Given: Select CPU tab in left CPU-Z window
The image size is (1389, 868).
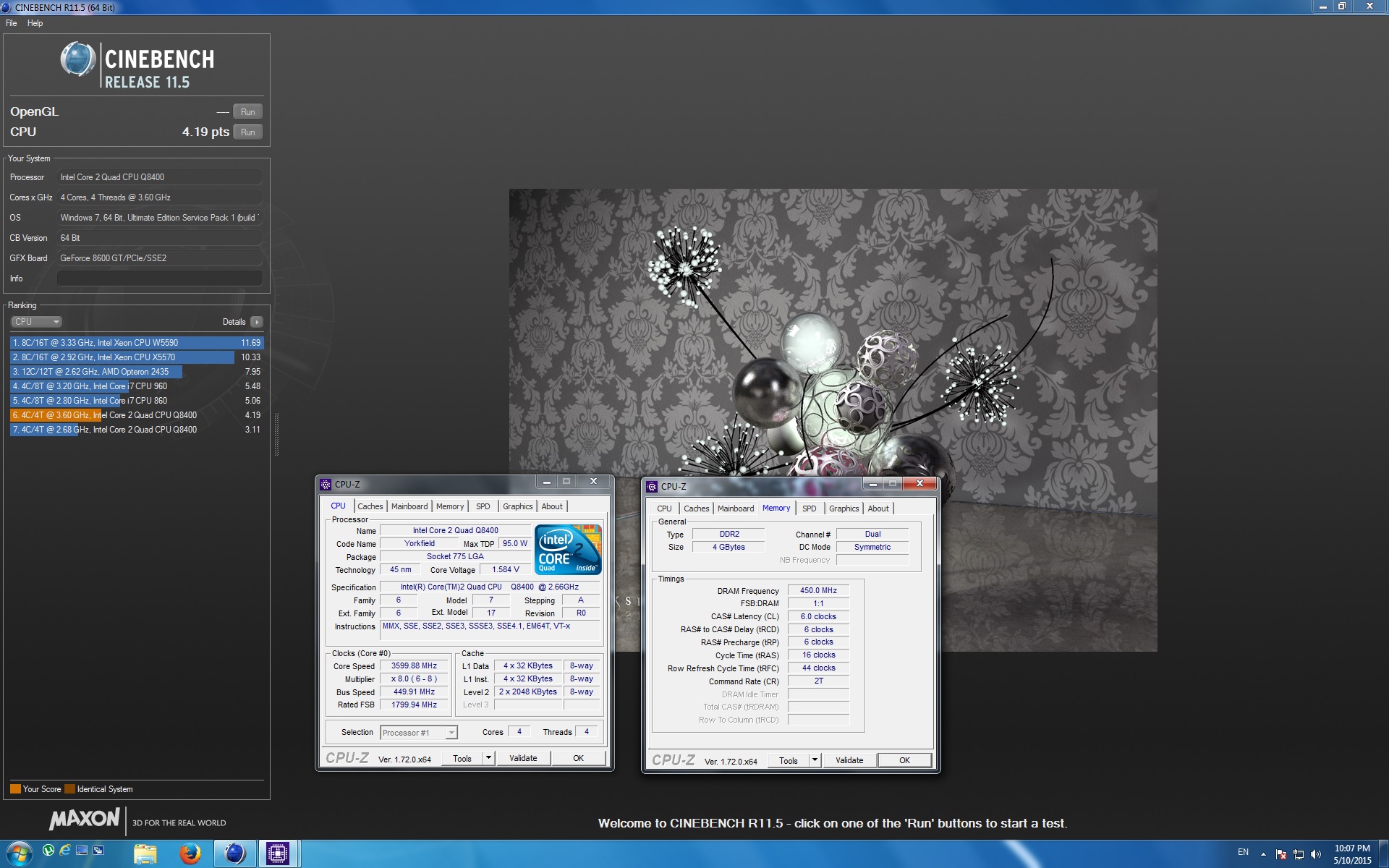Looking at the screenshot, I should 338,506.
